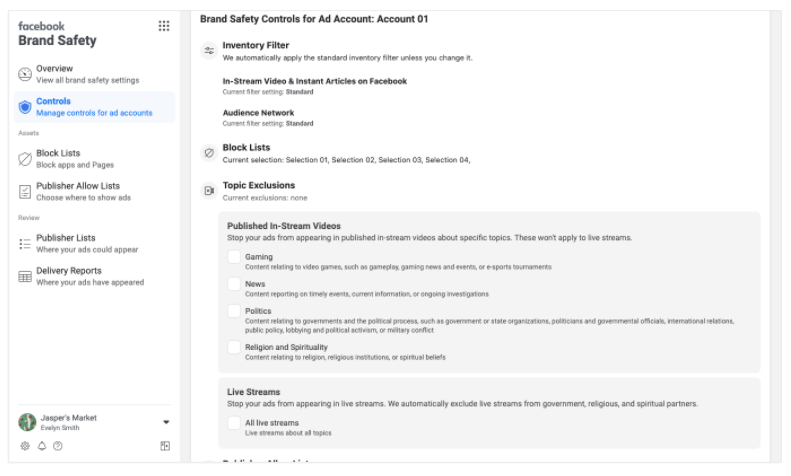Viewport: 791px width, 476px height.
Task: Click the Delivery Reports table icon
Action: click(25, 277)
